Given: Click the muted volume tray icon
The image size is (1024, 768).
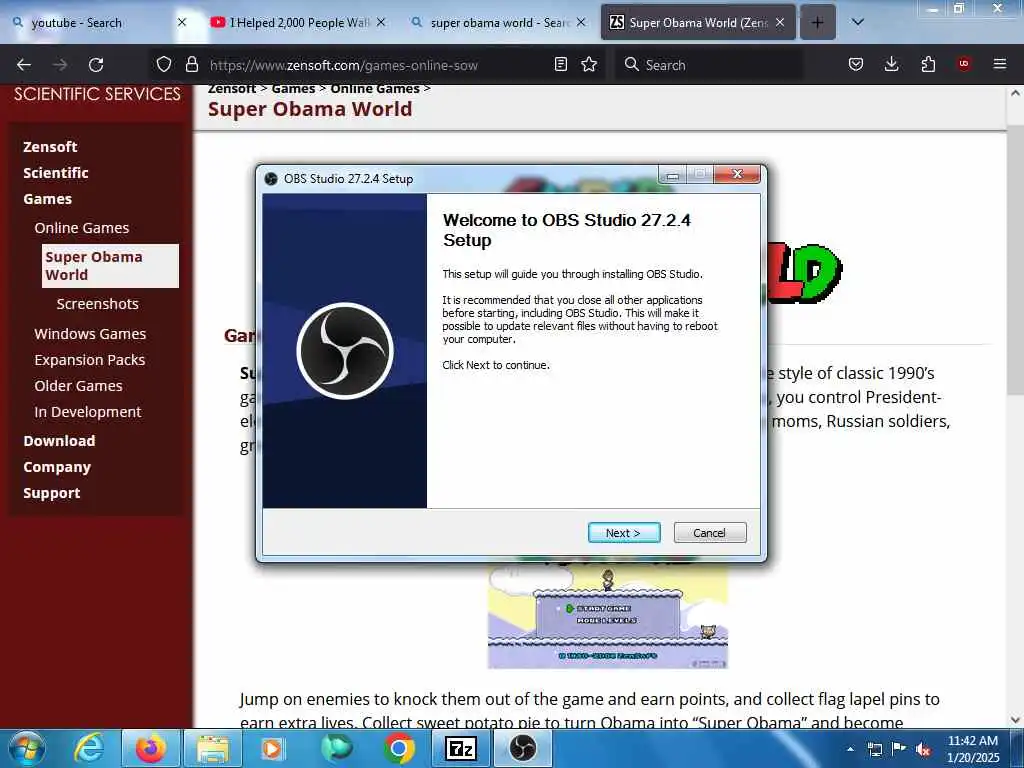Looking at the screenshot, I should pos(923,750).
